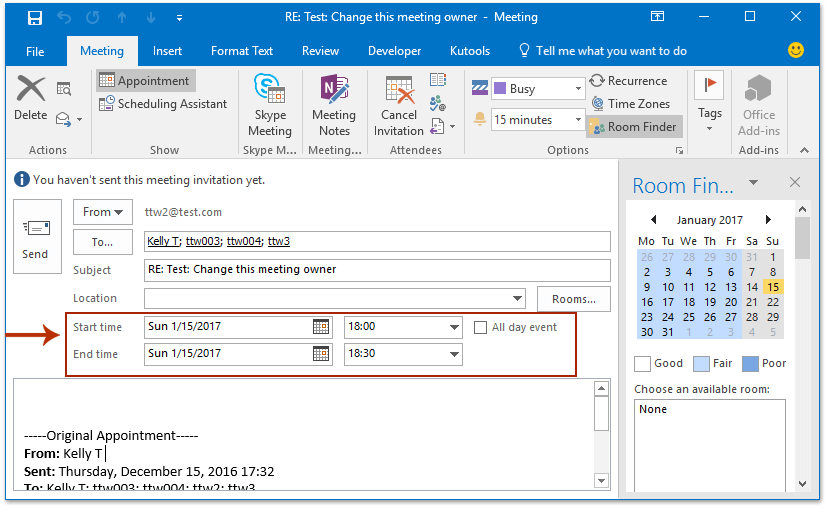
Task: Open Start time calendar picker
Action: point(321,327)
